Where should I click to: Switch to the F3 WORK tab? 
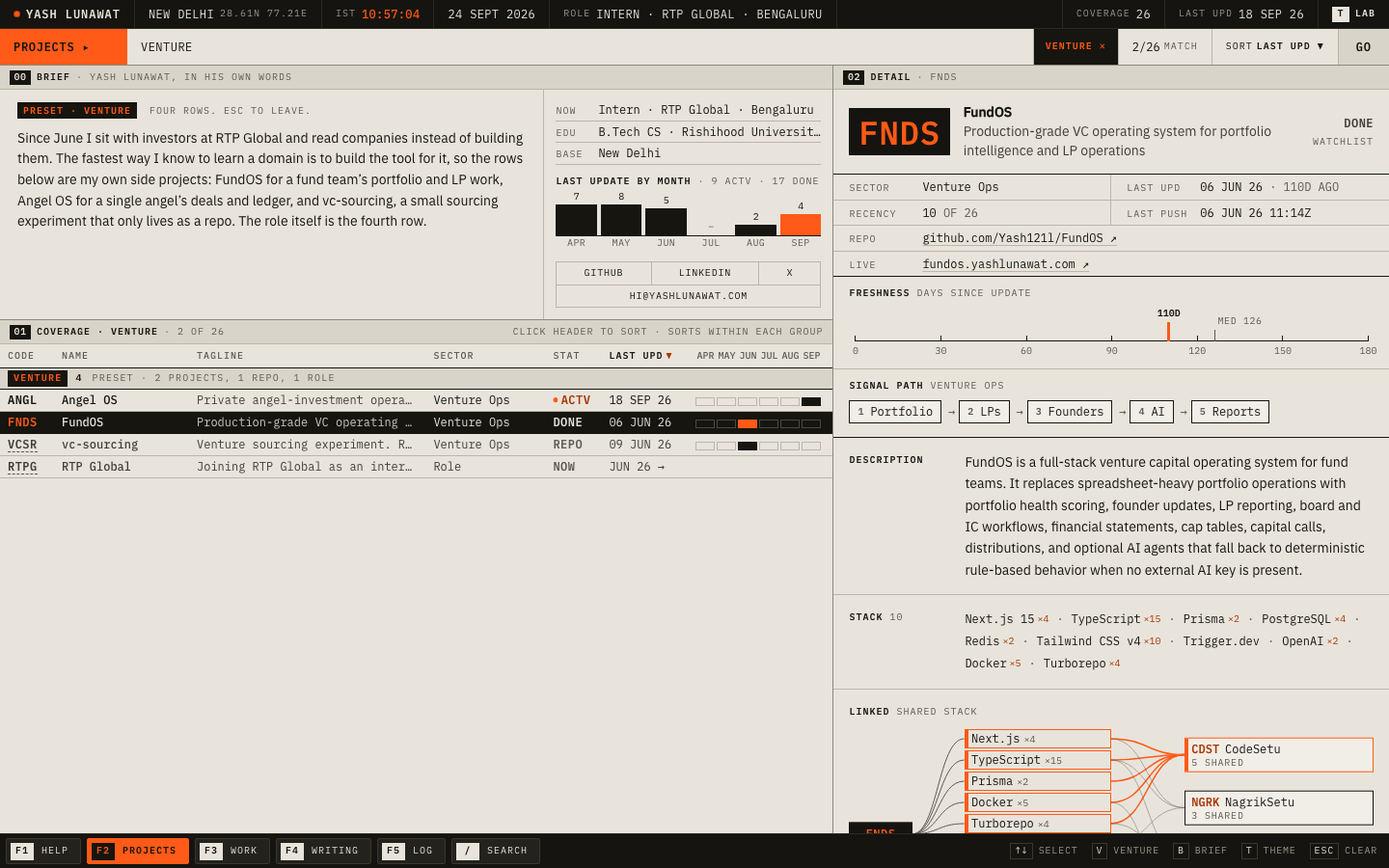[x=232, y=851]
